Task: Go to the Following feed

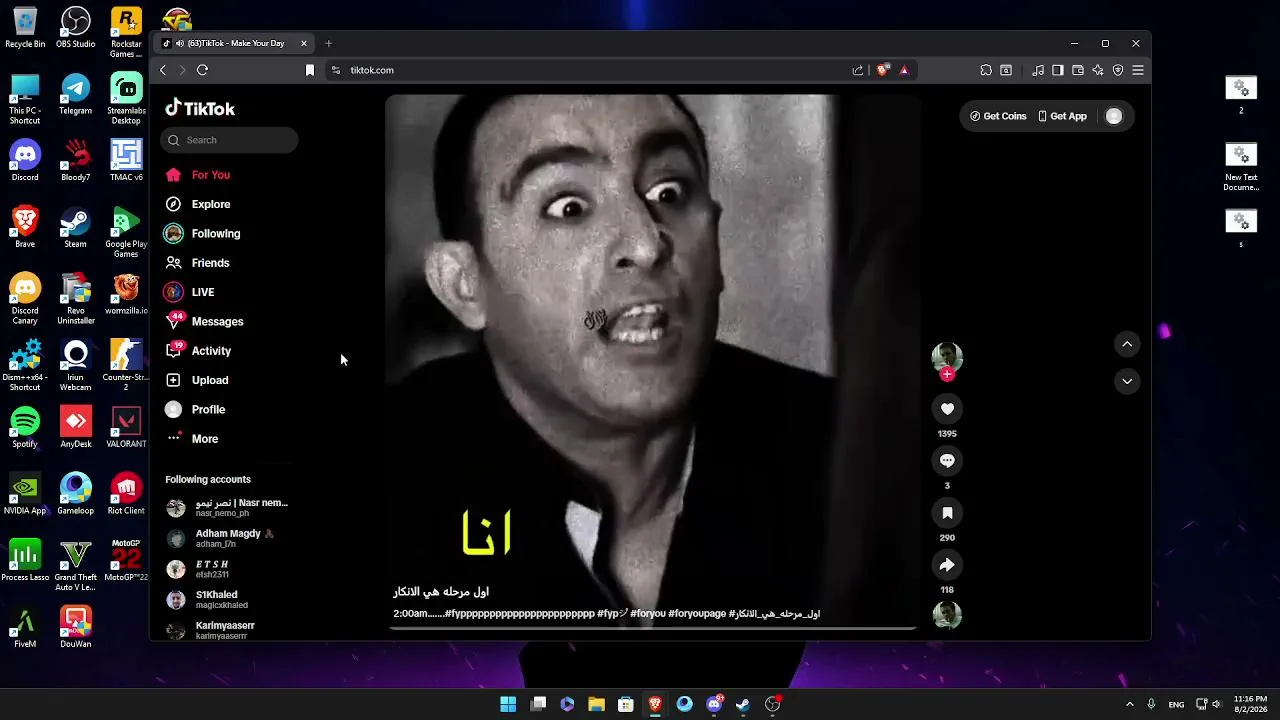Action: (x=203, y=233)
